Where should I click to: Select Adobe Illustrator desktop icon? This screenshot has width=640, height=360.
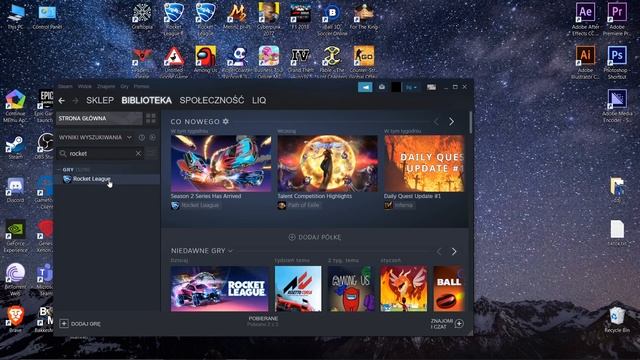pos(585,62)
